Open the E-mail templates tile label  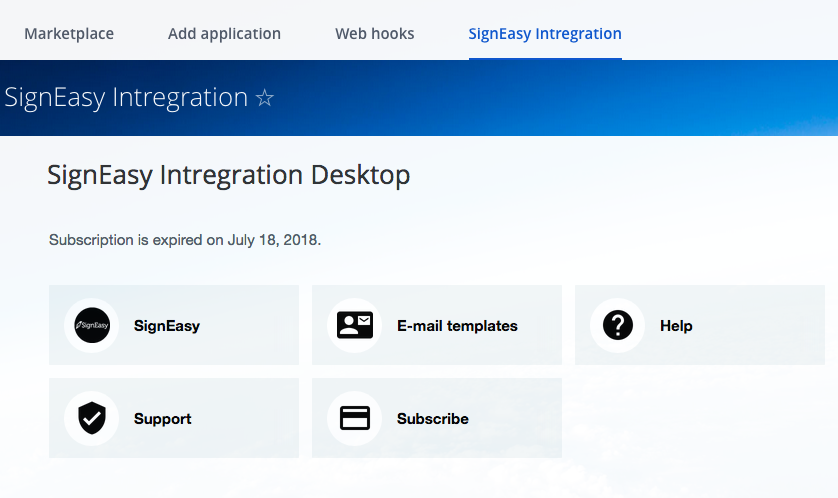(x=457, y=326)
